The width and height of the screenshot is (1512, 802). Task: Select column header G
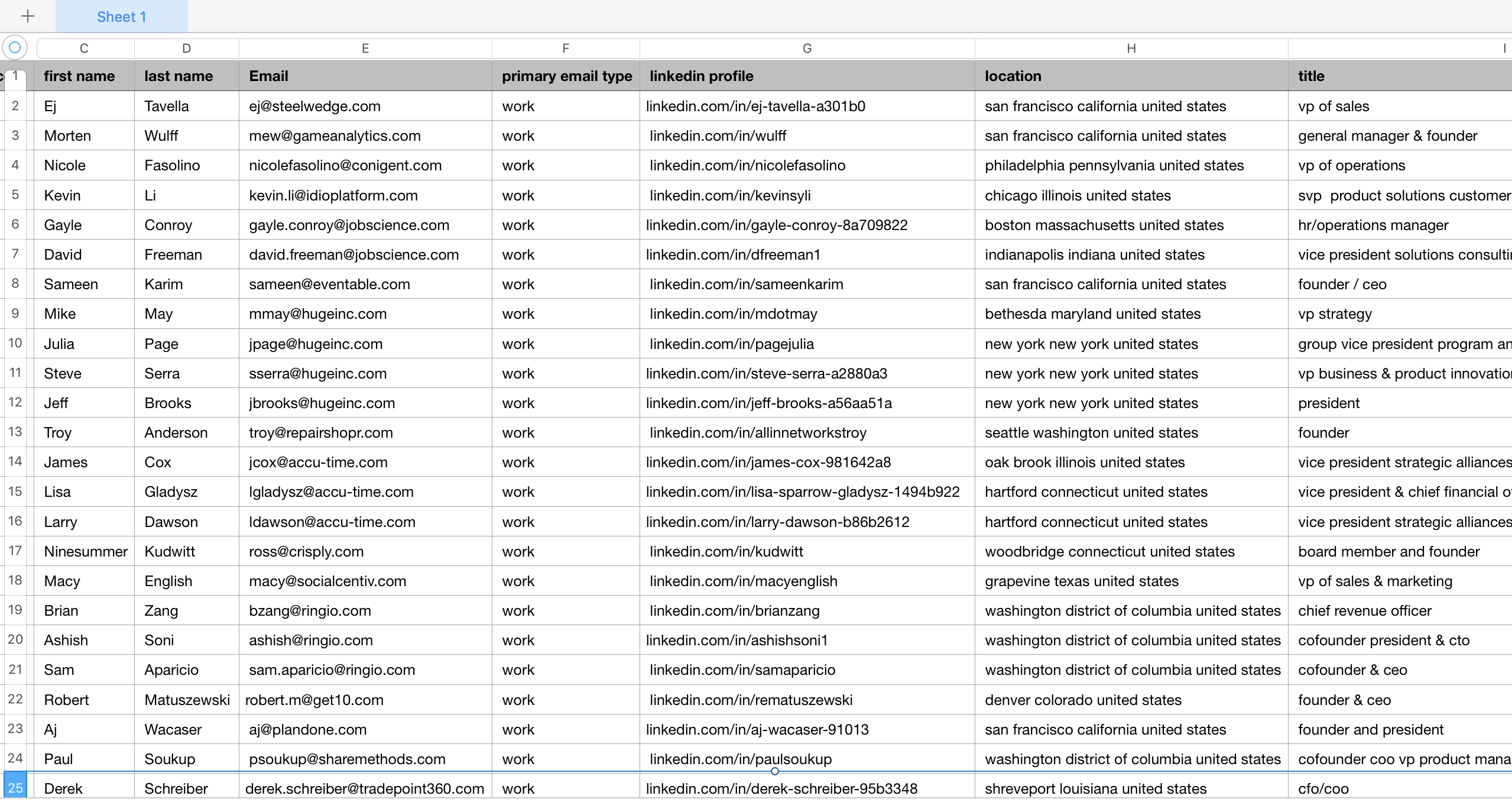[806, 48]
